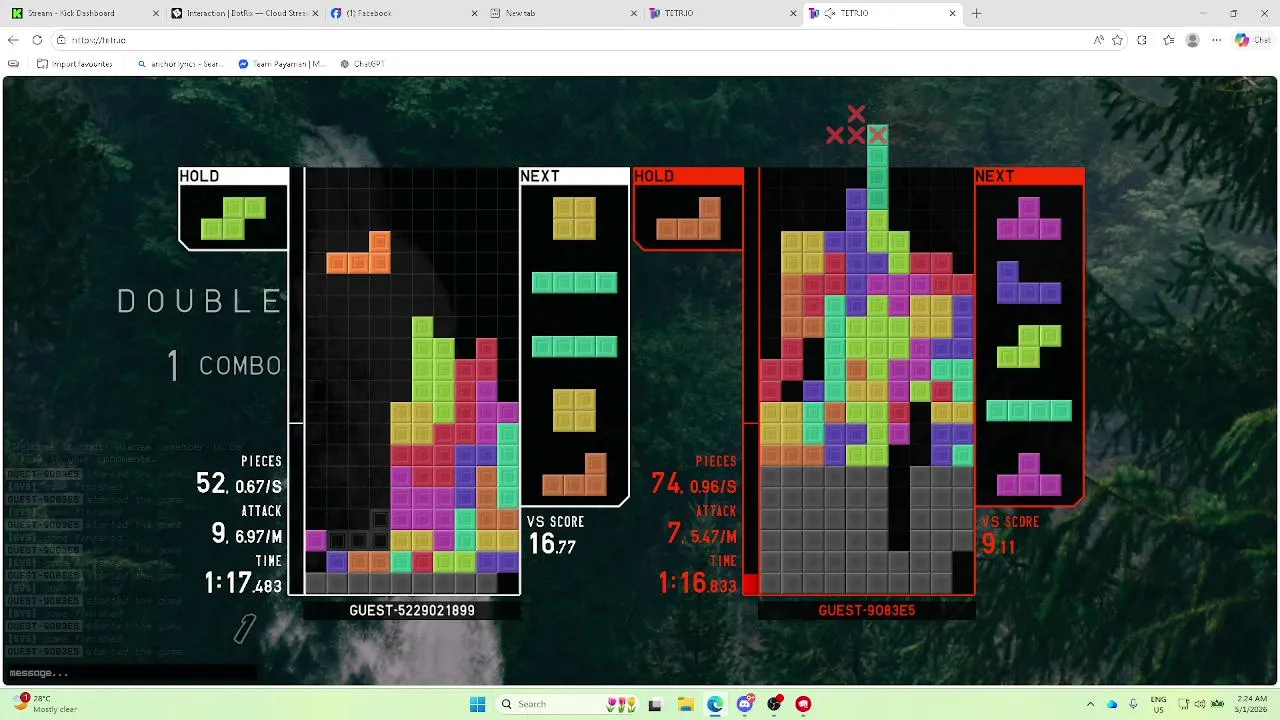Click the player time 1:17.483

(x=243, y=583)
